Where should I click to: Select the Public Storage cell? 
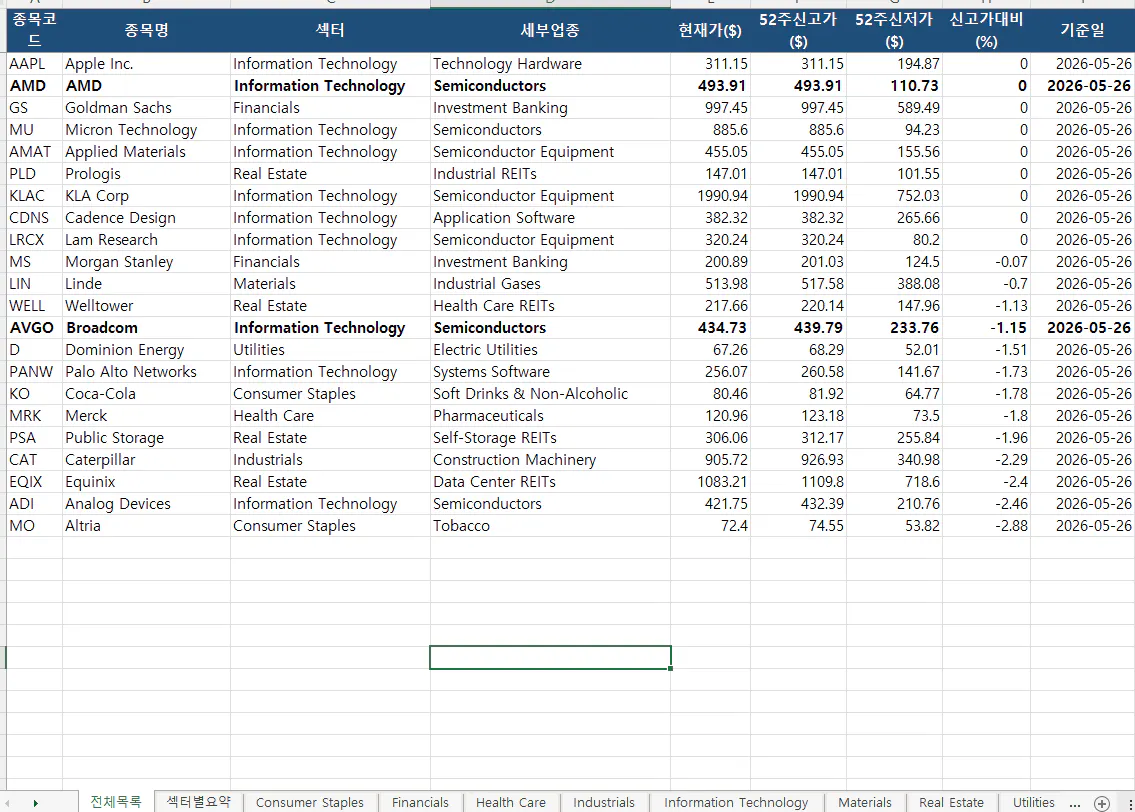pos(146,438)
